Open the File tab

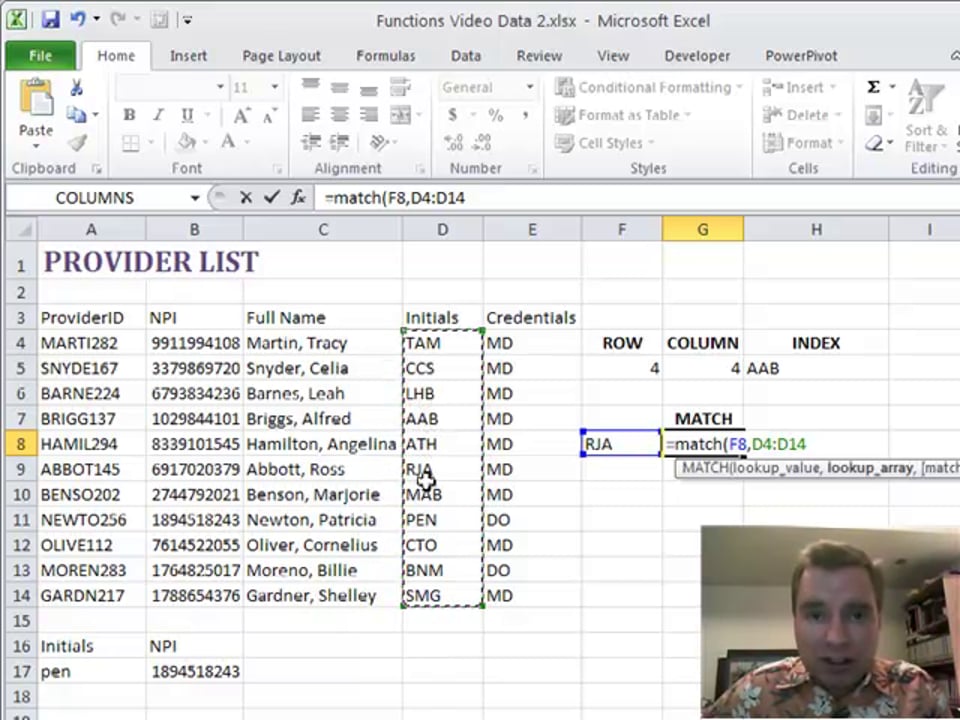[40, 56]
